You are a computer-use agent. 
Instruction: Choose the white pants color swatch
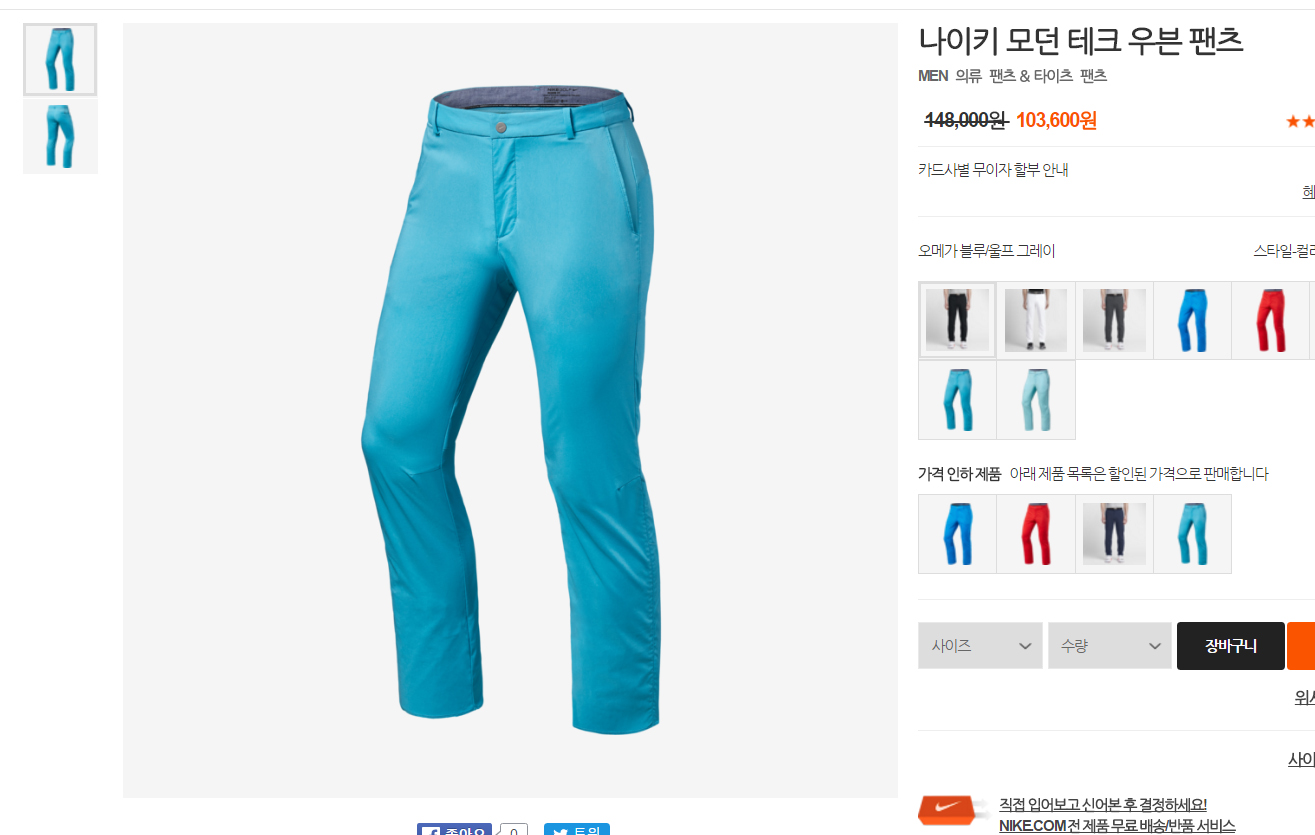(1035, 320)
